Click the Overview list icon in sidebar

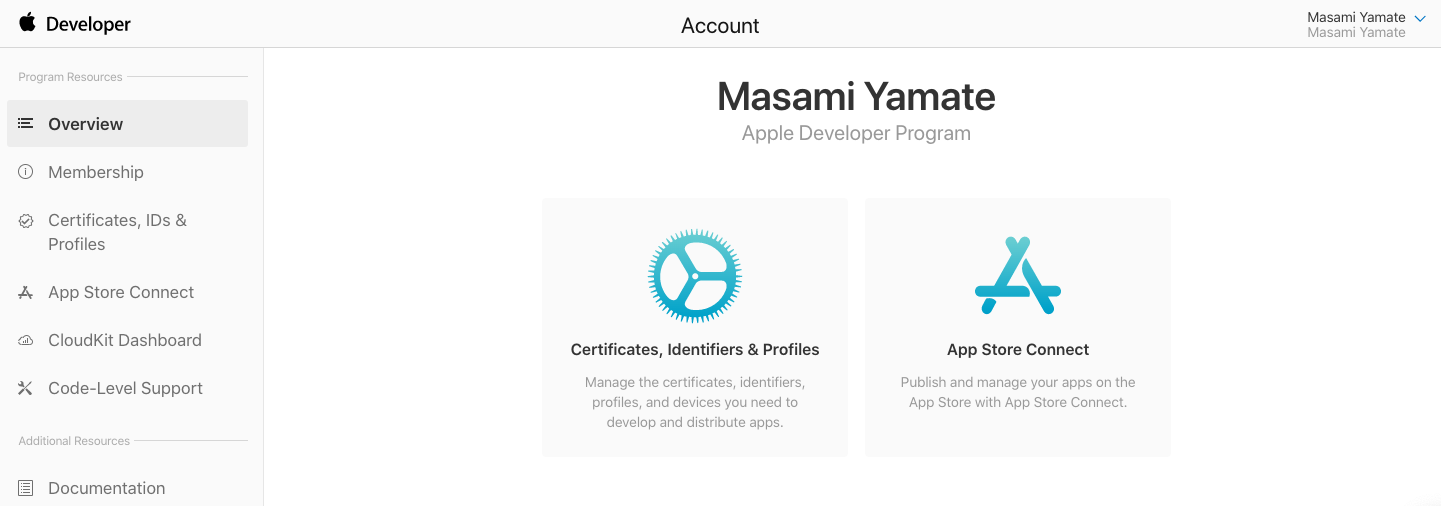pyautogui.click(x=26, y=124)
